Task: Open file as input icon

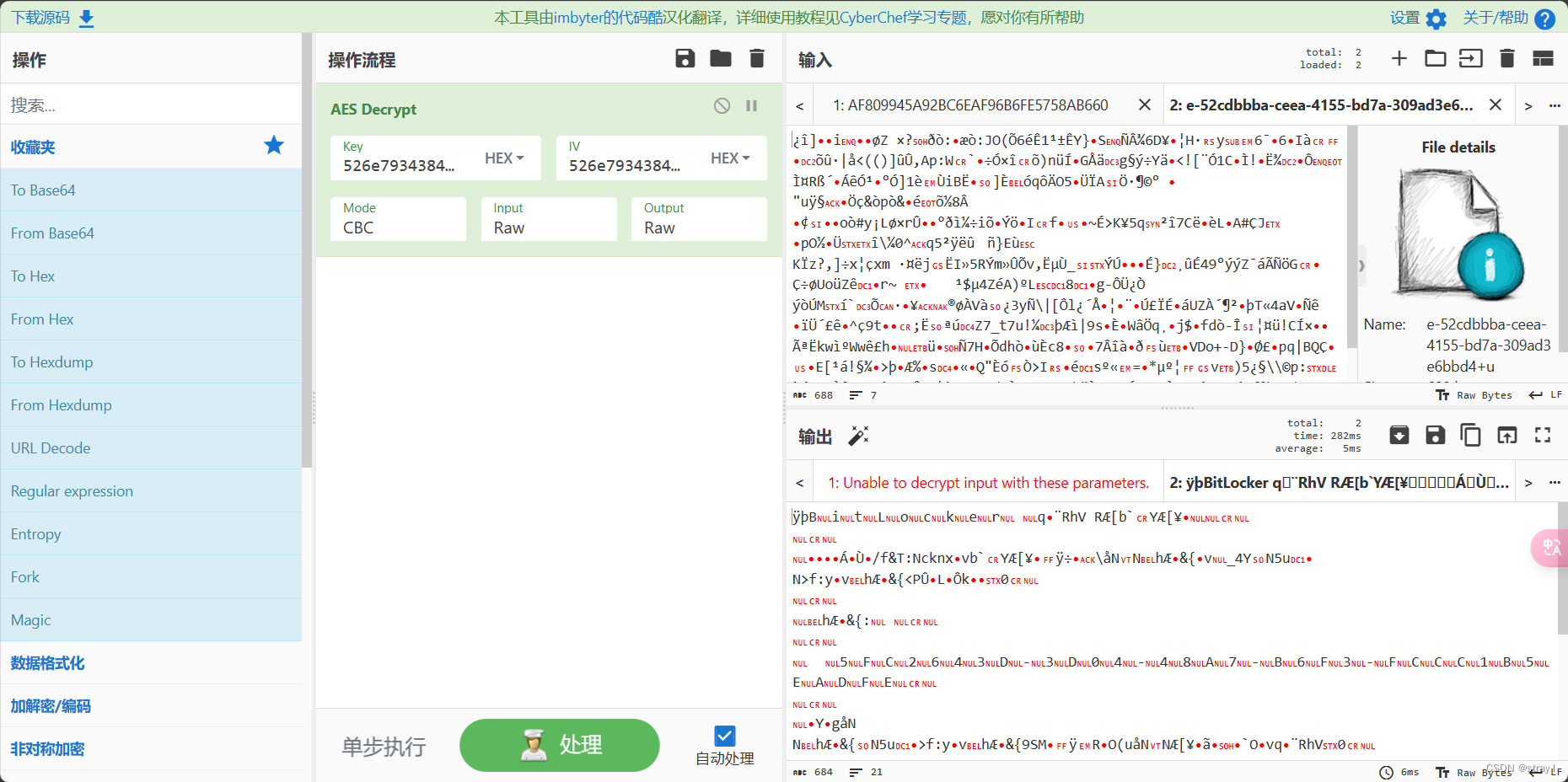Action: [1471, 58]
